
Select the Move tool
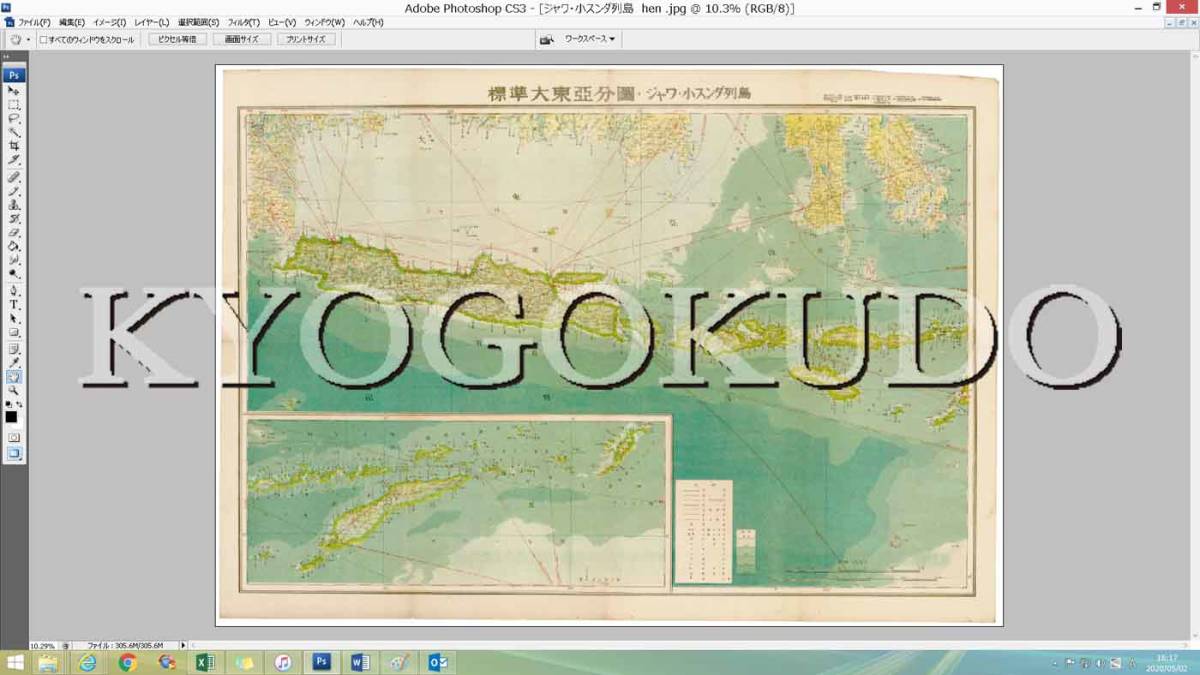(14, 91)
